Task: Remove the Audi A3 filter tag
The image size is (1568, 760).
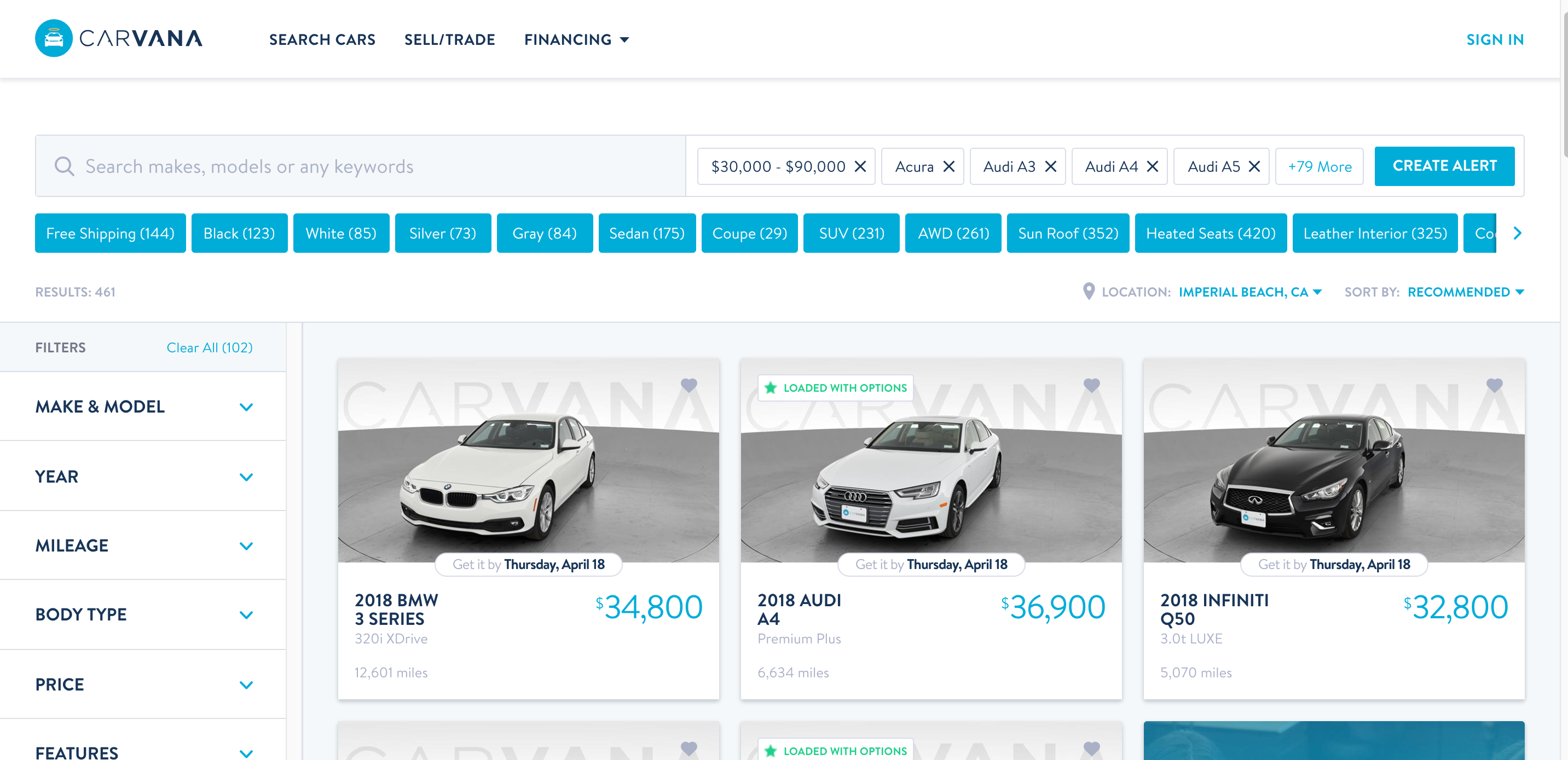Action: (1051, 166)
